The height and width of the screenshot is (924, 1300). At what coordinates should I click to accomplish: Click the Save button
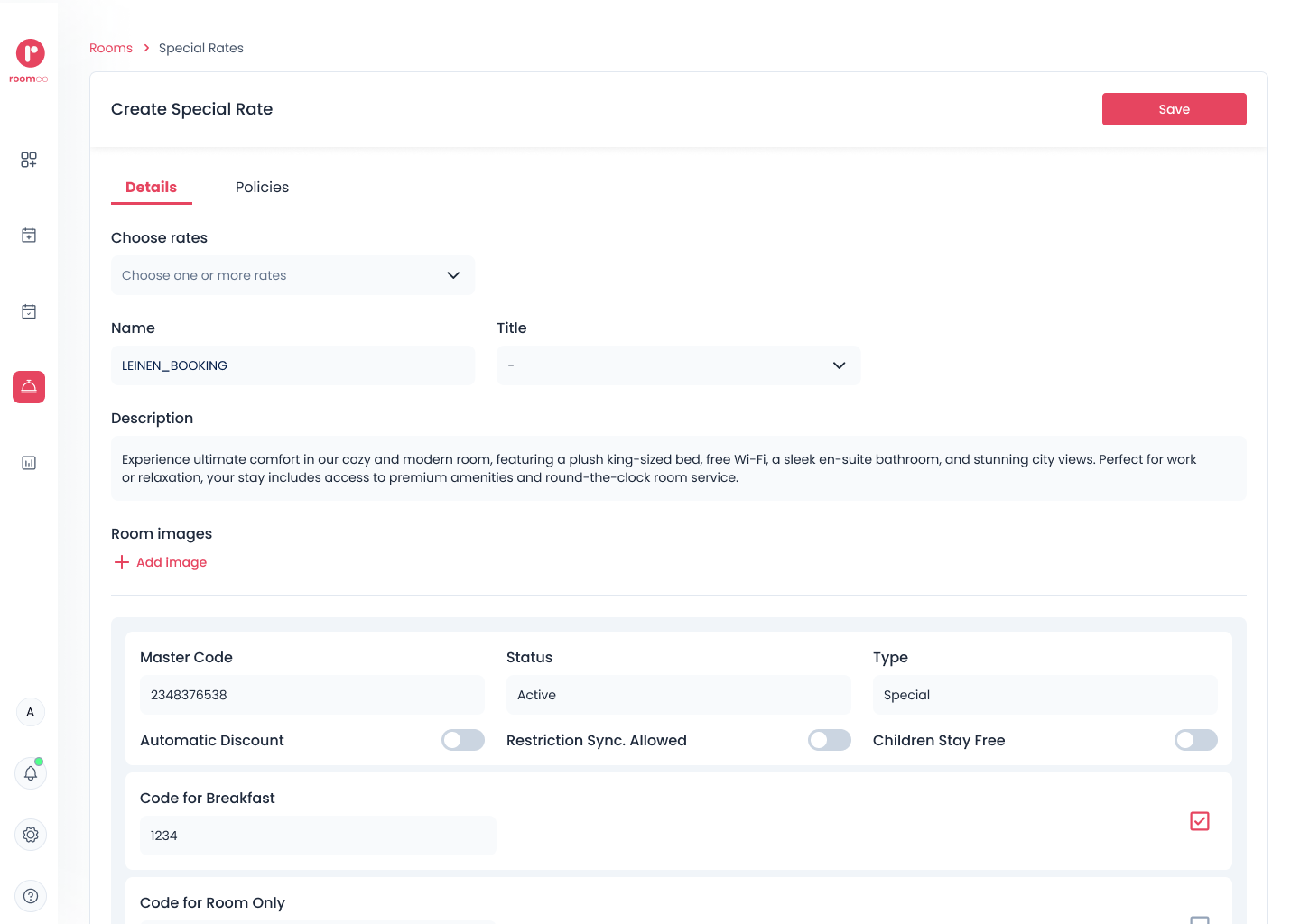(1175, 109)
